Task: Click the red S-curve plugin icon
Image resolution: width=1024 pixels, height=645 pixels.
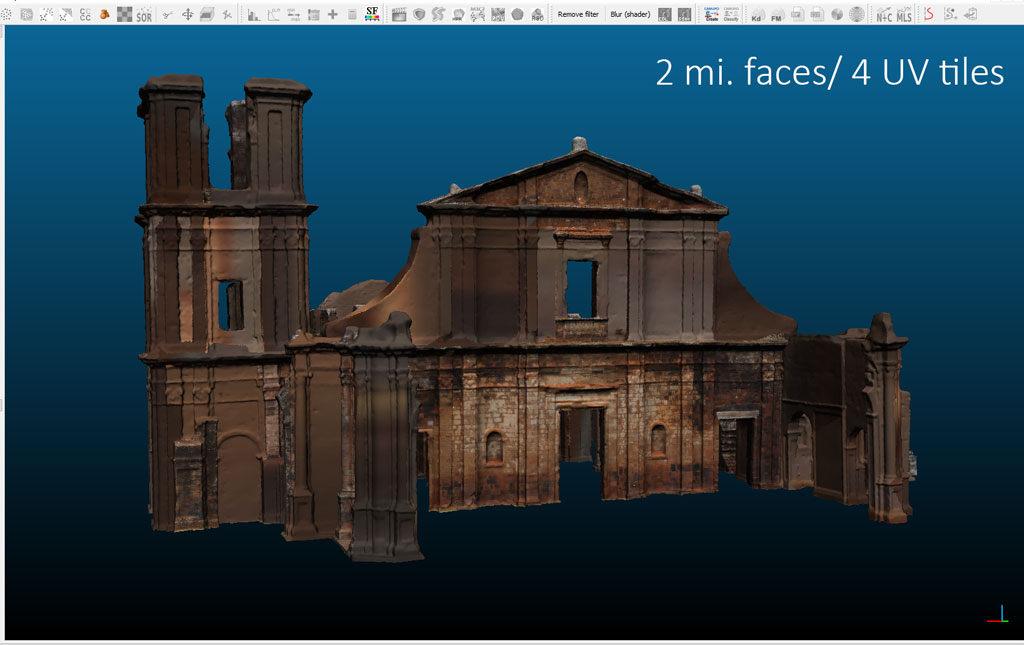Action: tap(929, 14)
